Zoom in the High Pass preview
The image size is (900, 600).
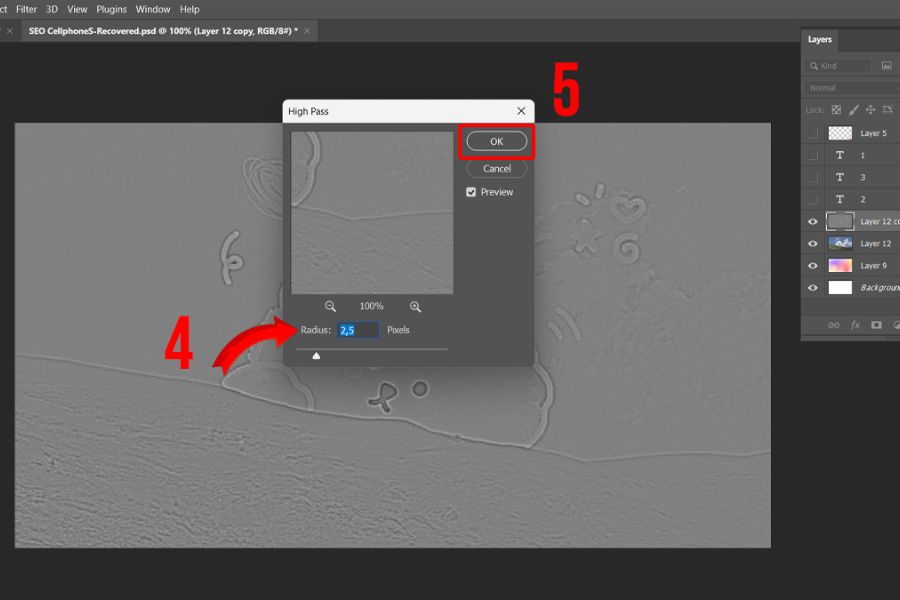[415, 307]
